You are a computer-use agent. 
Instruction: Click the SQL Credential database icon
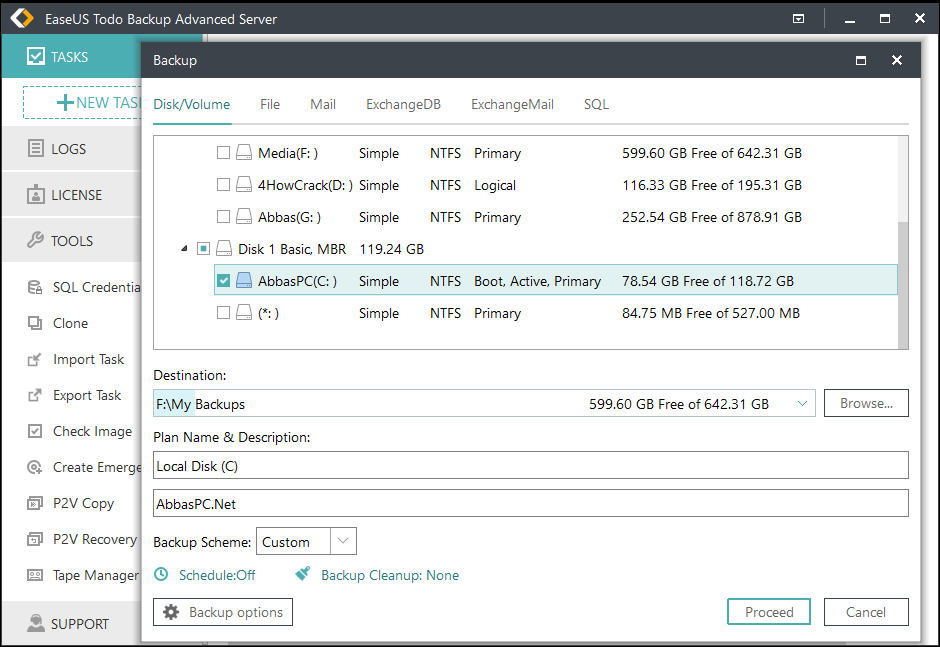(35, 287)
